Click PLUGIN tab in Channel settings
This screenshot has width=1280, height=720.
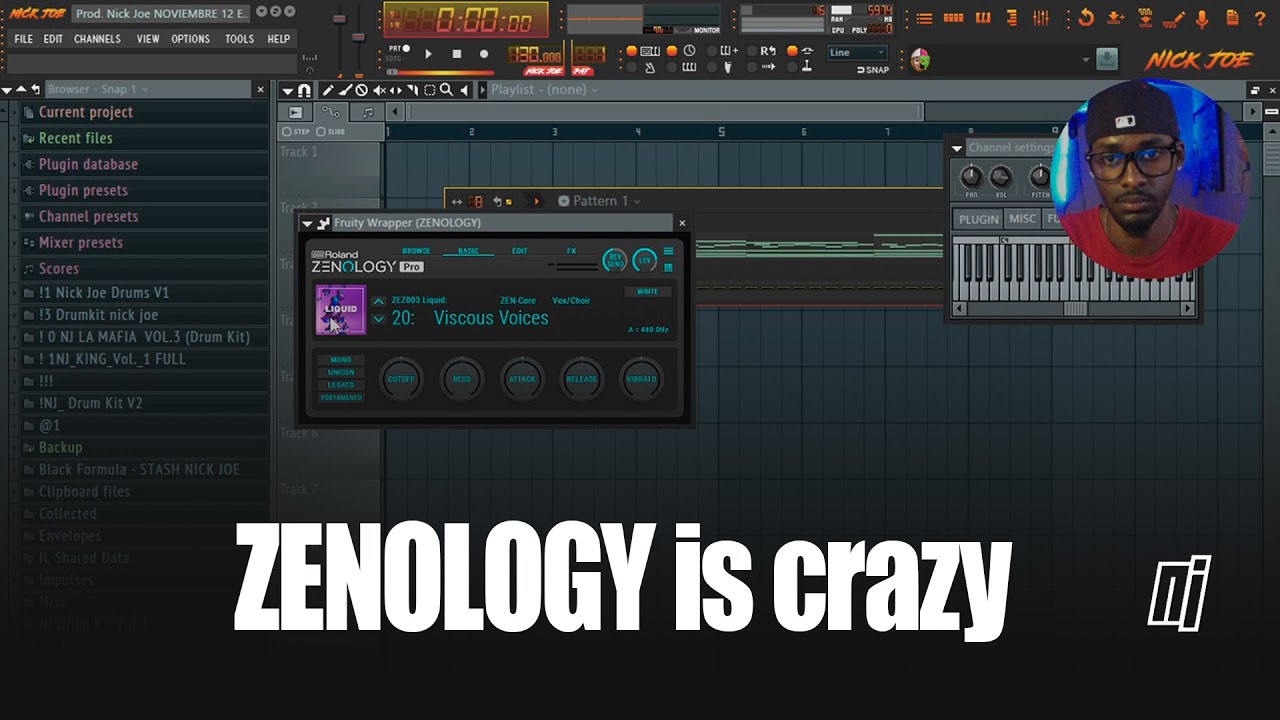coord(978,219)
